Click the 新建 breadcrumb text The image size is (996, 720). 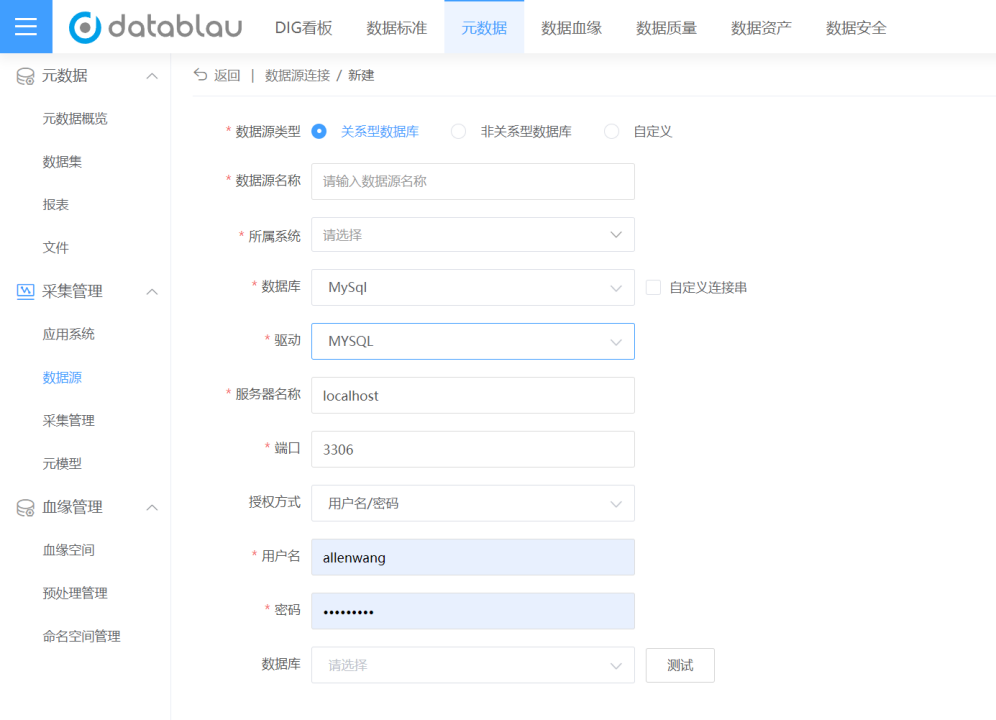click(361, 76)
